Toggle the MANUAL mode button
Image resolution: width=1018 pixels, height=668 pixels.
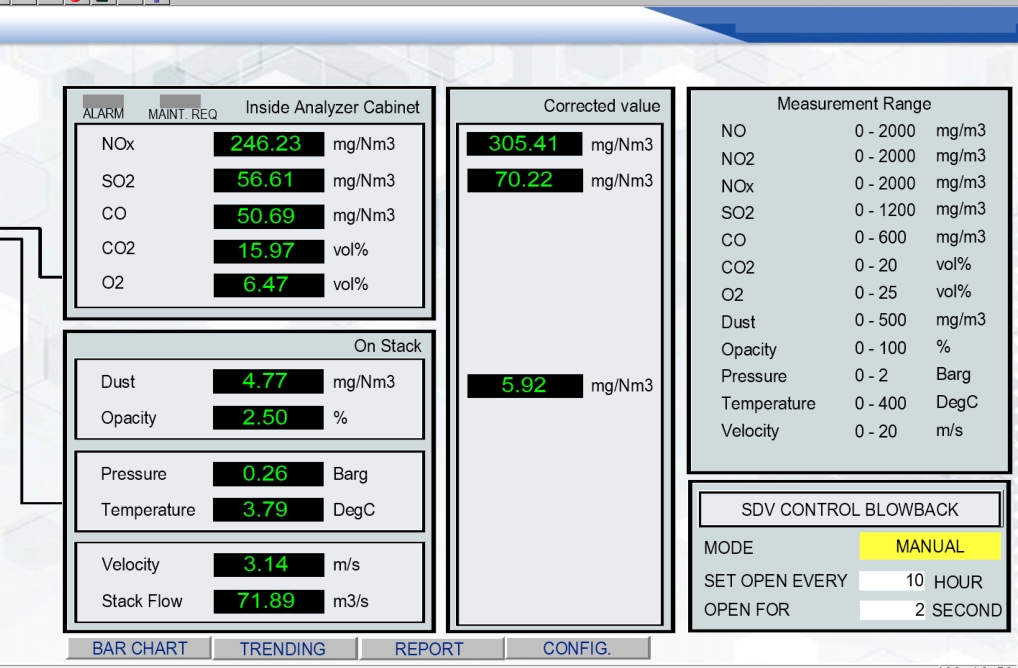pyautogui.click(x=929, y=547)
